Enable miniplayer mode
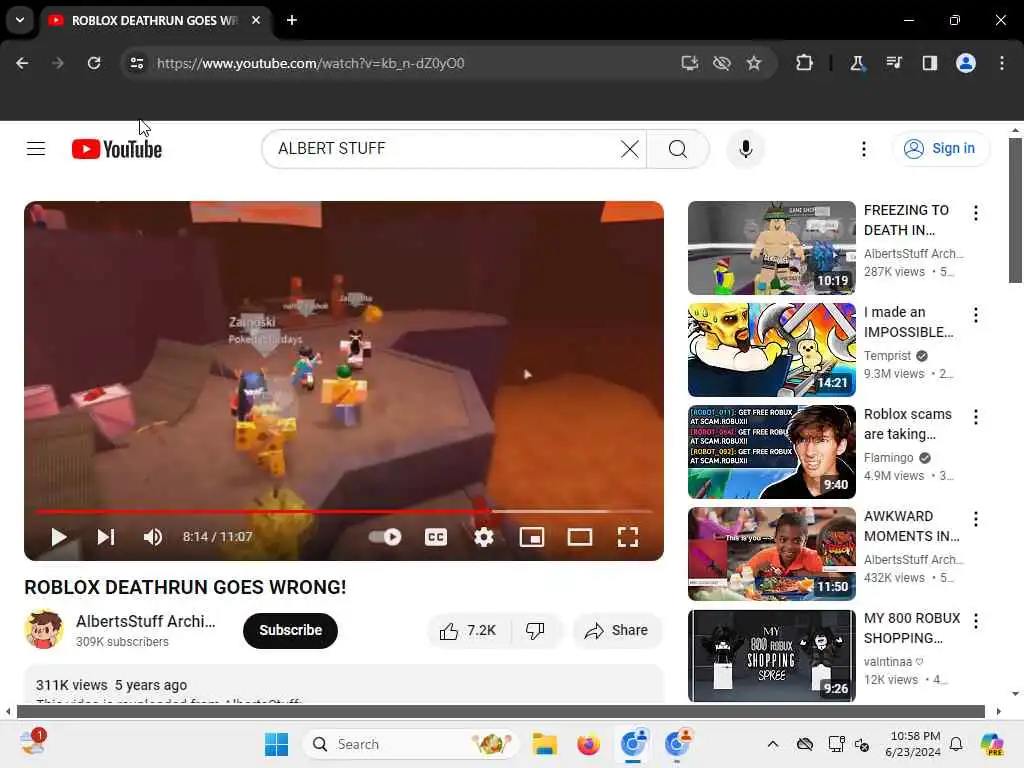This screenshot has width=1024, height=768. tap(532, 537)
